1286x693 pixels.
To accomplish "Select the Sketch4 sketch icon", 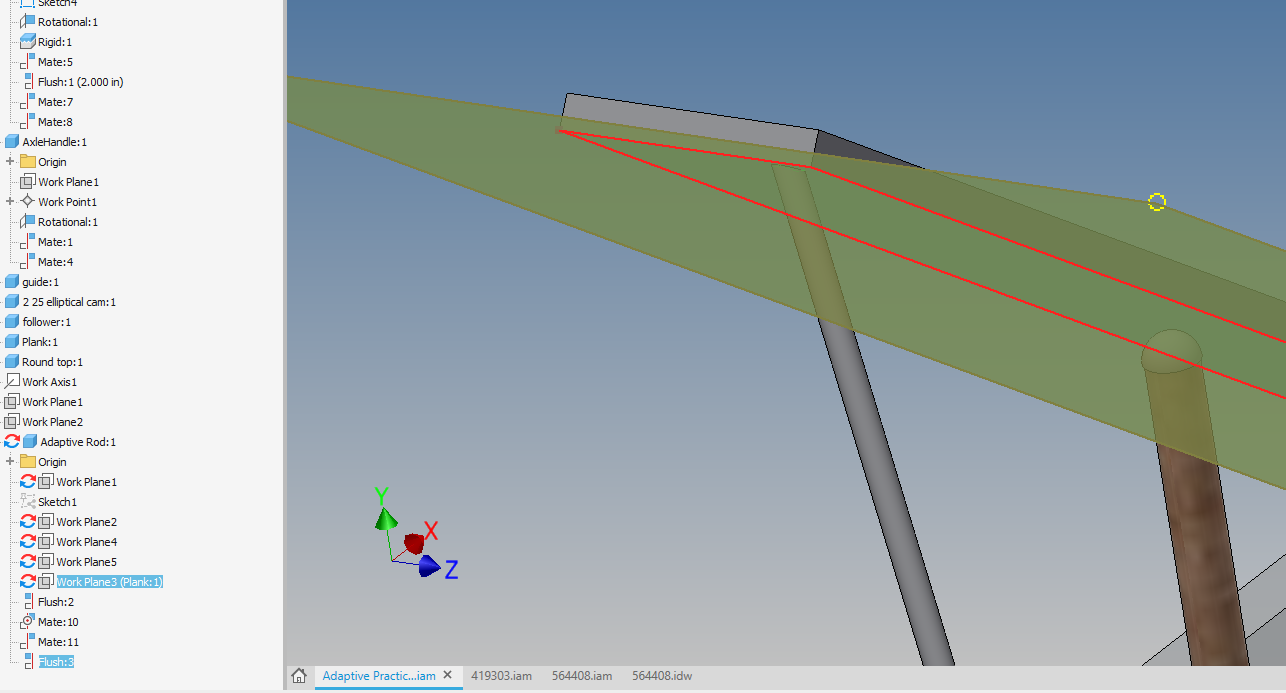I will (28, 2).
